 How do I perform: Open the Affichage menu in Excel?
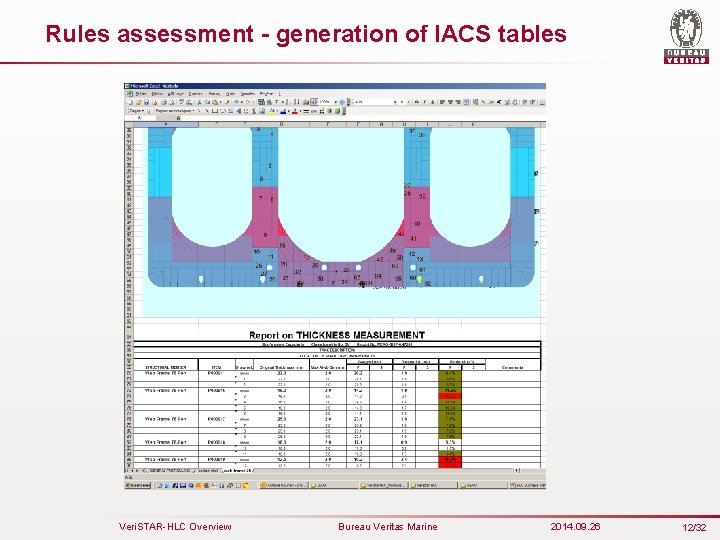176,94
